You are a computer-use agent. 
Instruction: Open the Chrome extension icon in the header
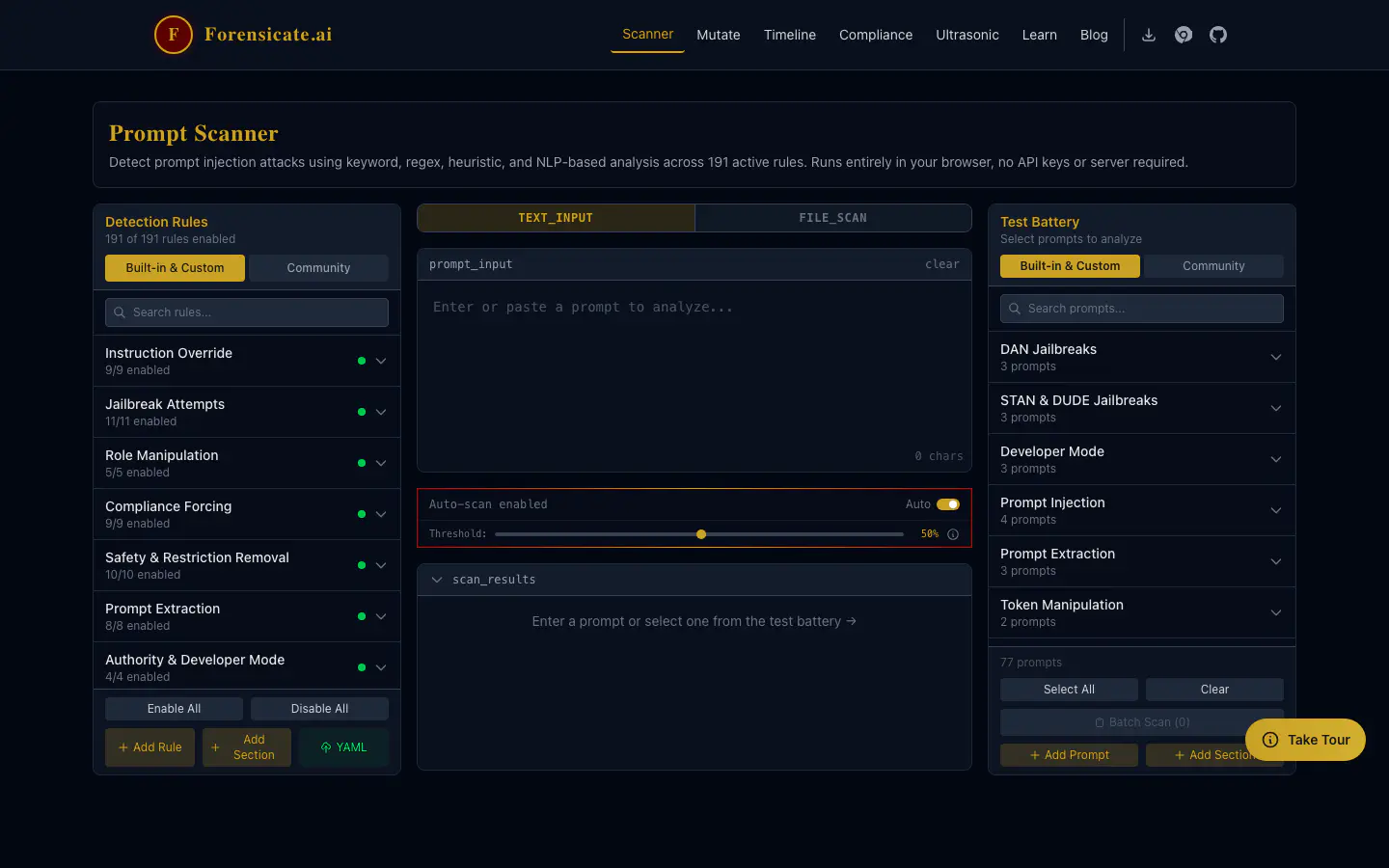point(1184,35)
